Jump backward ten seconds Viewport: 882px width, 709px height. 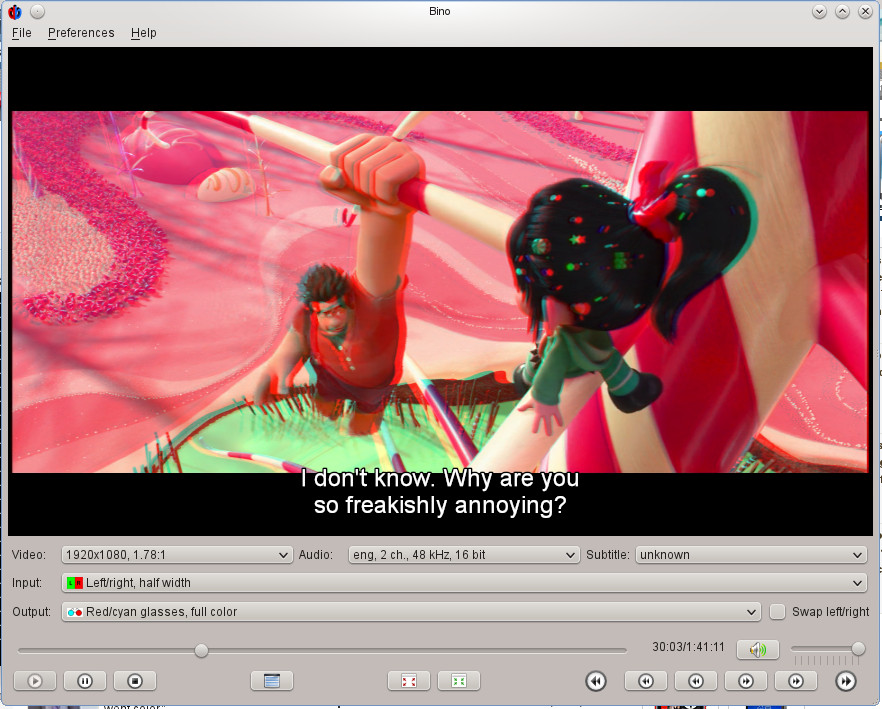point(696,681)
